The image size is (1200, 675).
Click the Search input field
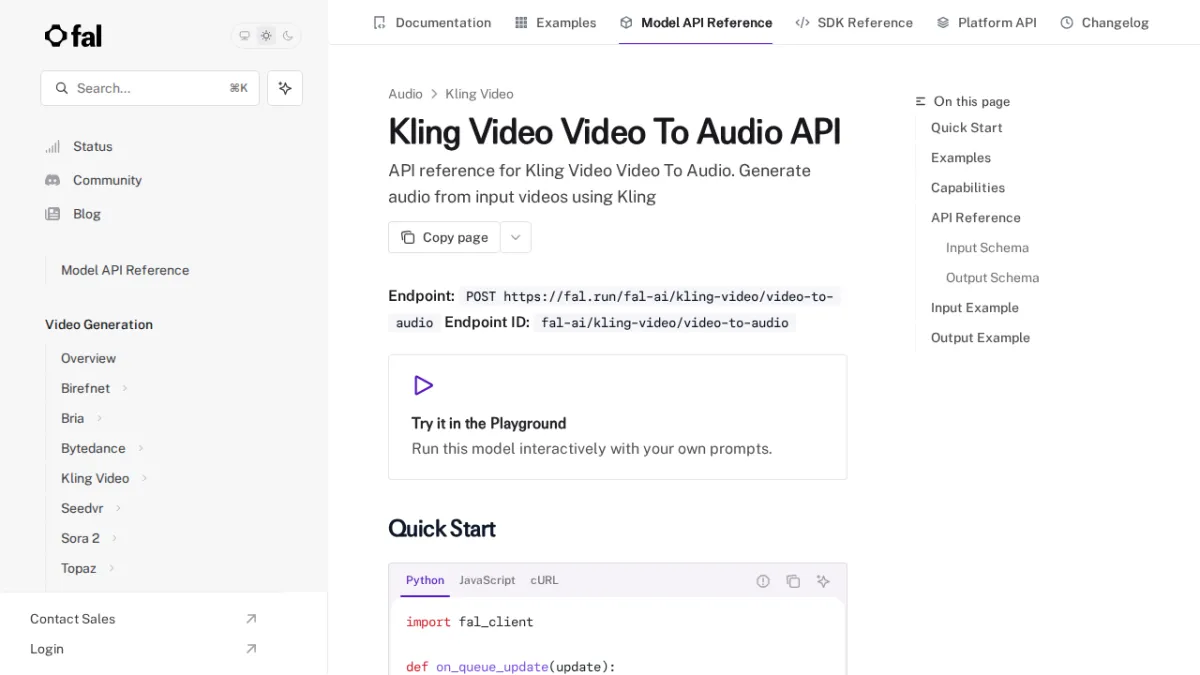pos(150,88)
